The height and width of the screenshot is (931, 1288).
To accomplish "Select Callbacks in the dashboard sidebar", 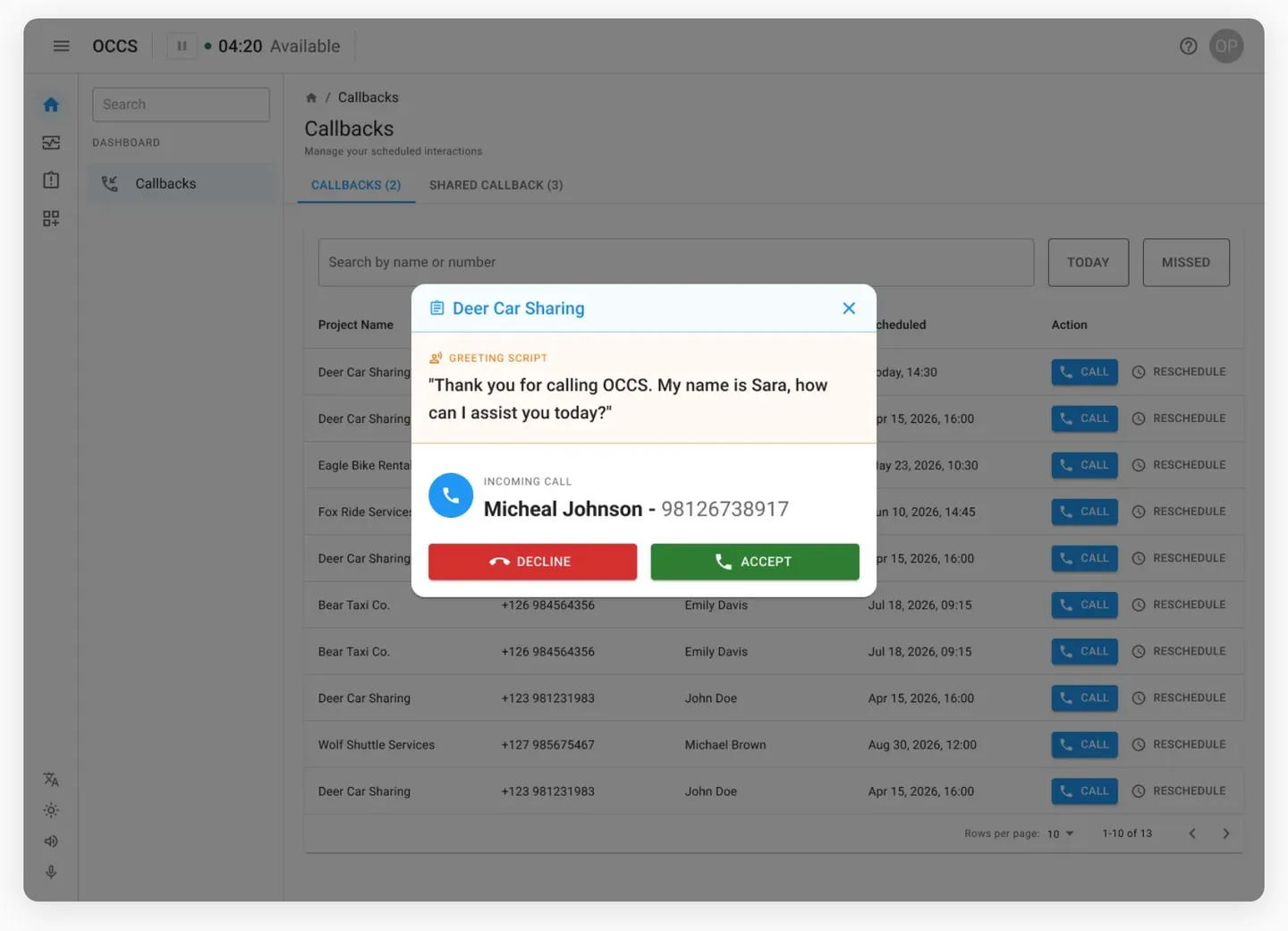I will pos(181,183).
